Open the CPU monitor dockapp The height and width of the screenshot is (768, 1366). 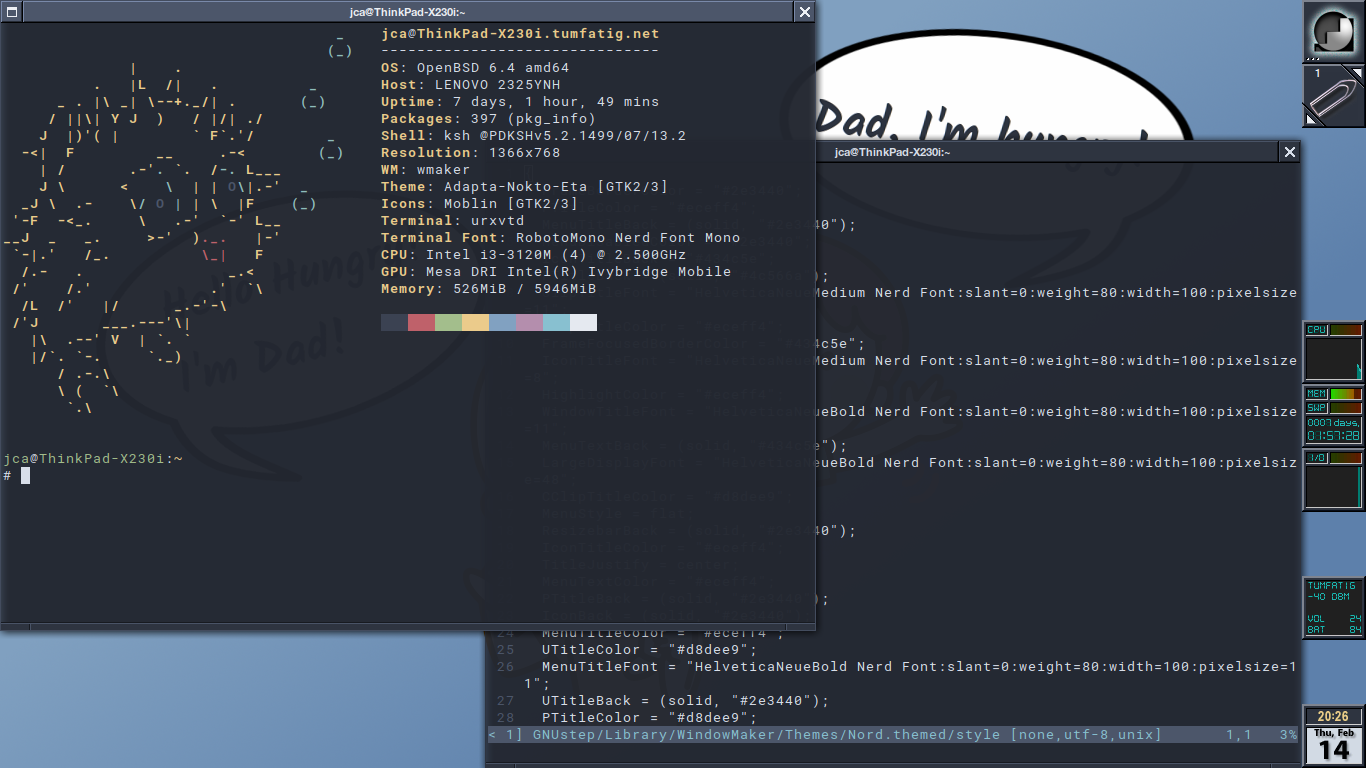click(x=1334, y=352)
